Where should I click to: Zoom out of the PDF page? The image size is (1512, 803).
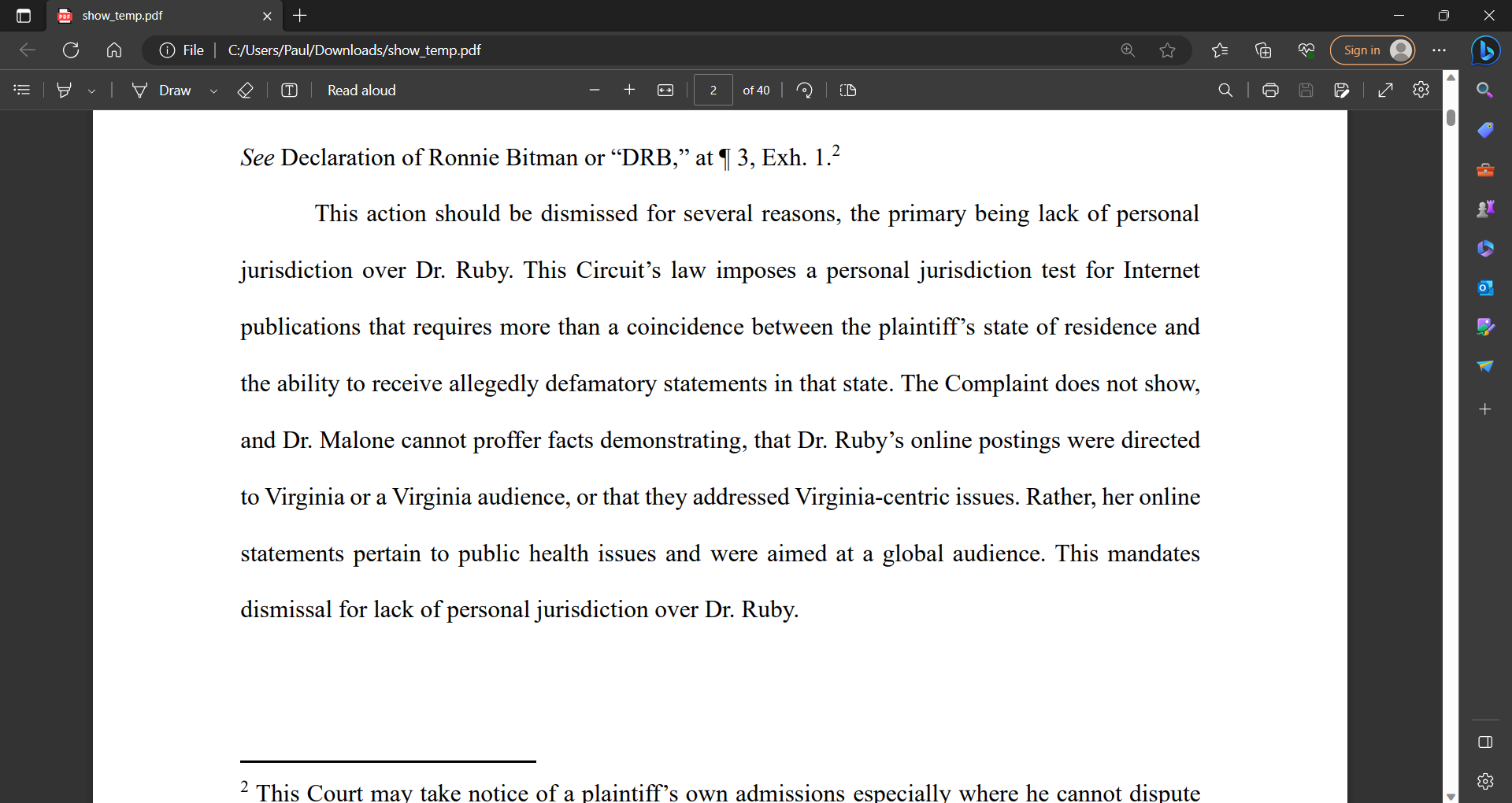[x=595, y=90]
